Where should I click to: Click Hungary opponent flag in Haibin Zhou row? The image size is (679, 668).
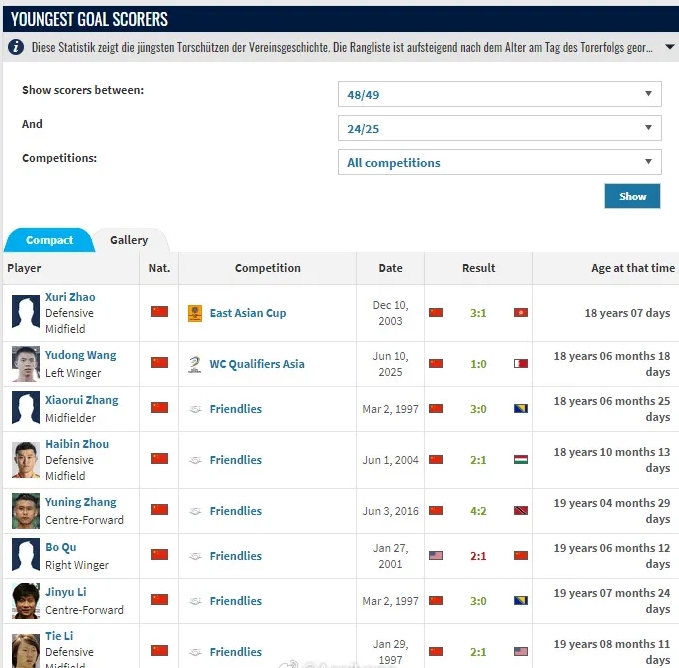click(521, 460)
